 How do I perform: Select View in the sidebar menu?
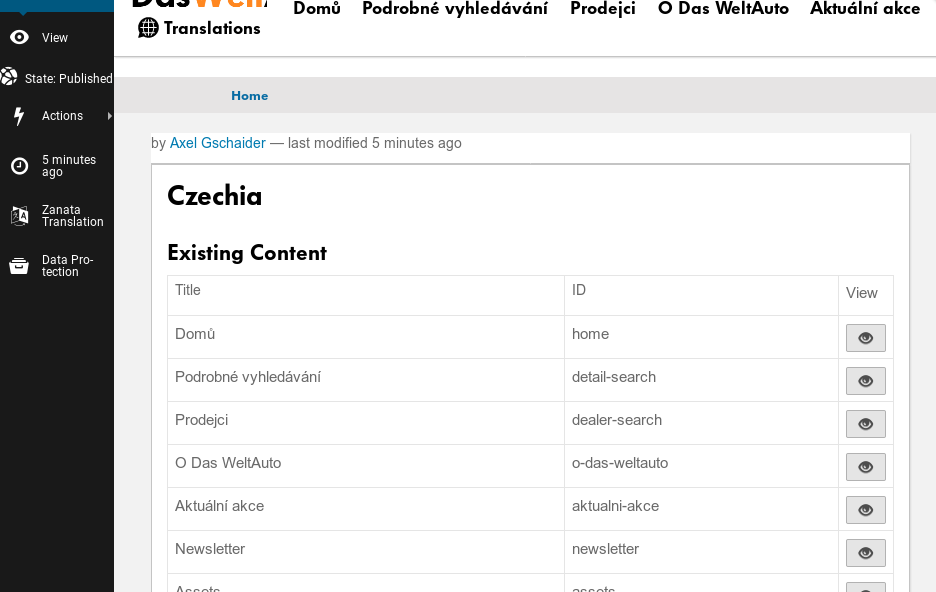(55, 38)
